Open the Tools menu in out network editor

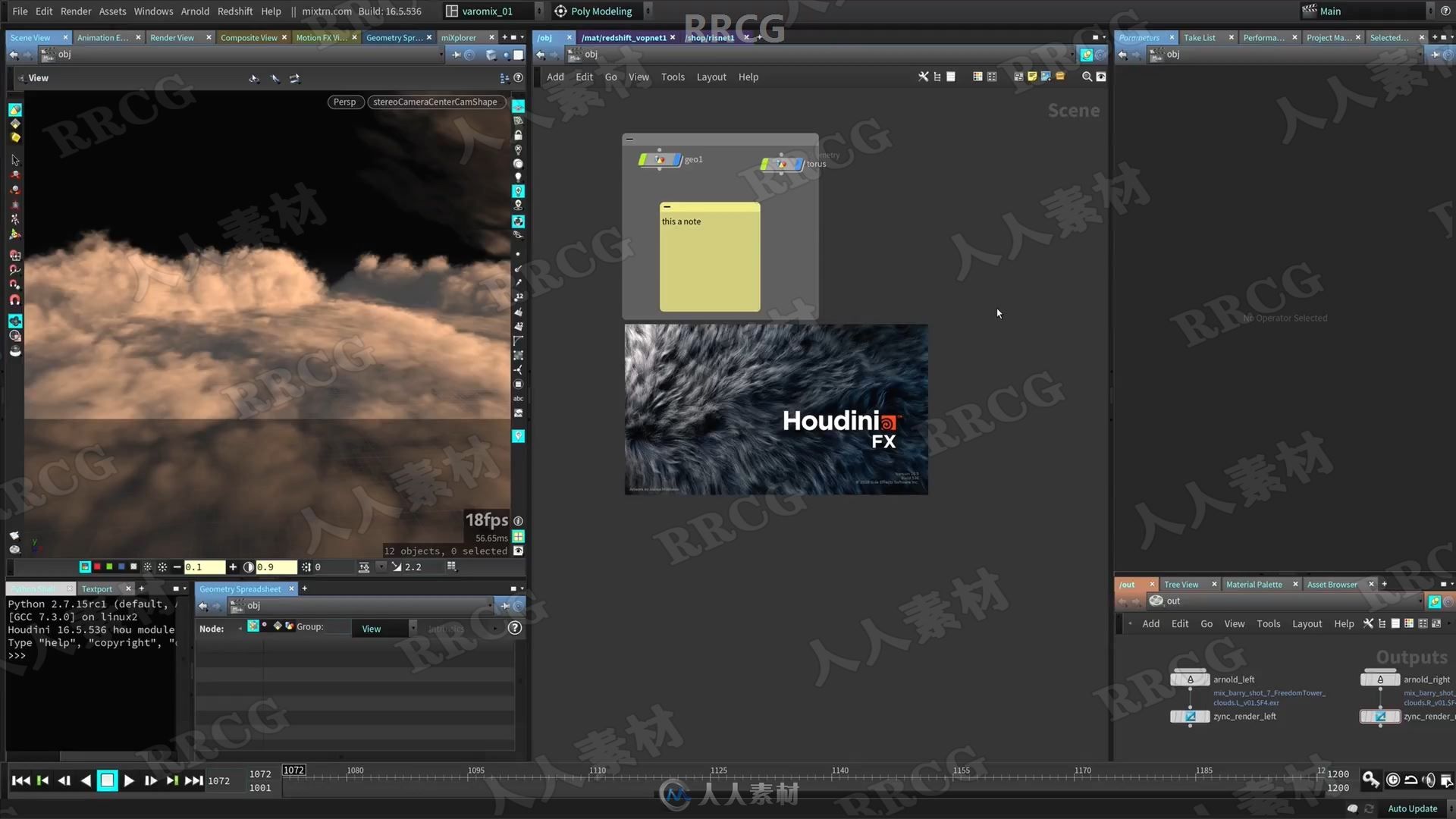(x=1268, y=624)
